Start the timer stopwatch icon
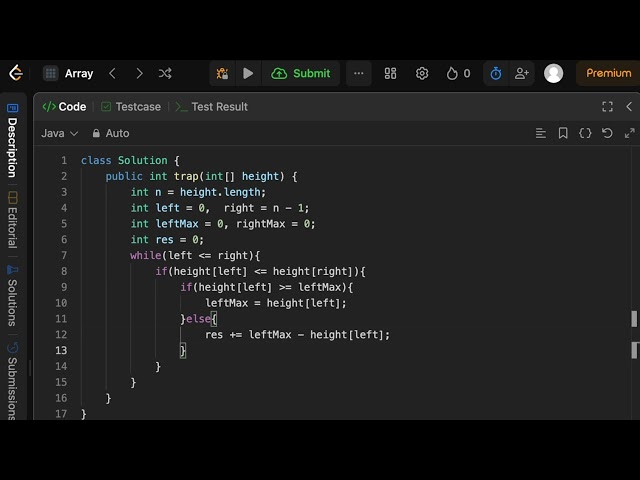 point(496,73)
